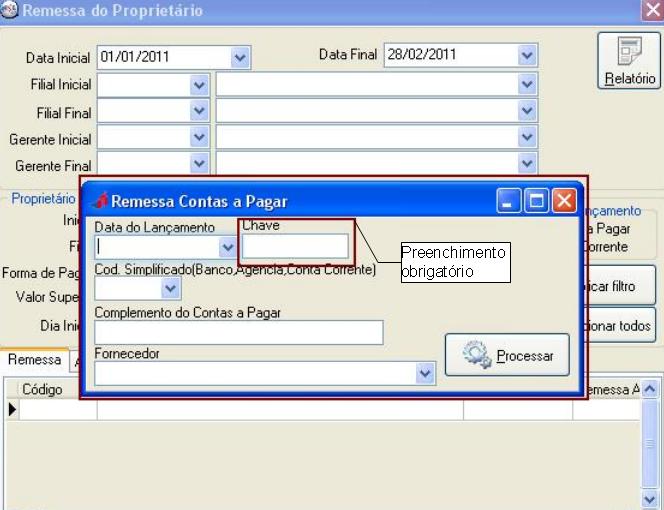Switch to the Remessa tab
The image size is (664, 510).
34,360
